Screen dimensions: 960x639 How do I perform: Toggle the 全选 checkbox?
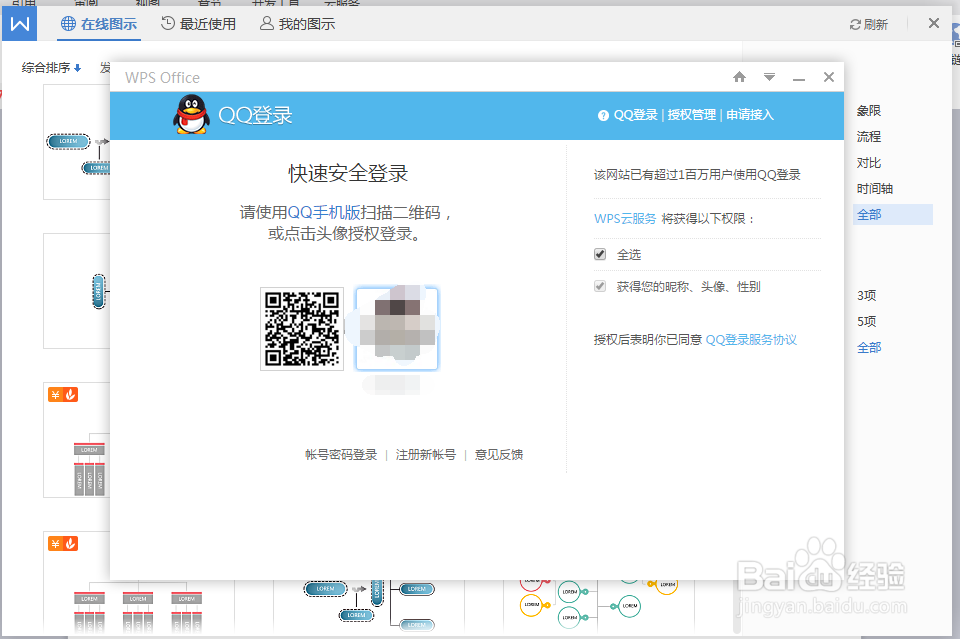(x=600, y=254)
